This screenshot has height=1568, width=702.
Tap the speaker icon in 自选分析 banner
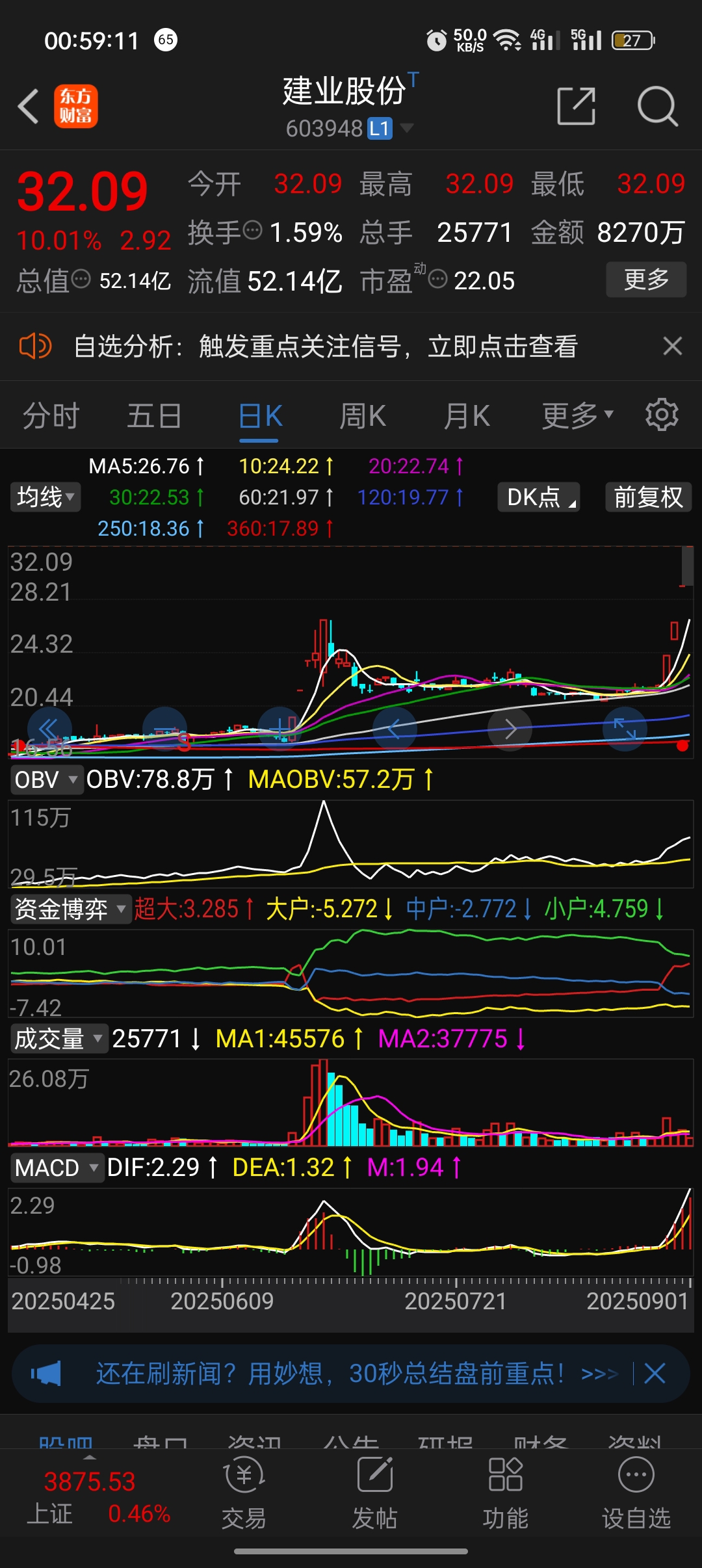35,346
